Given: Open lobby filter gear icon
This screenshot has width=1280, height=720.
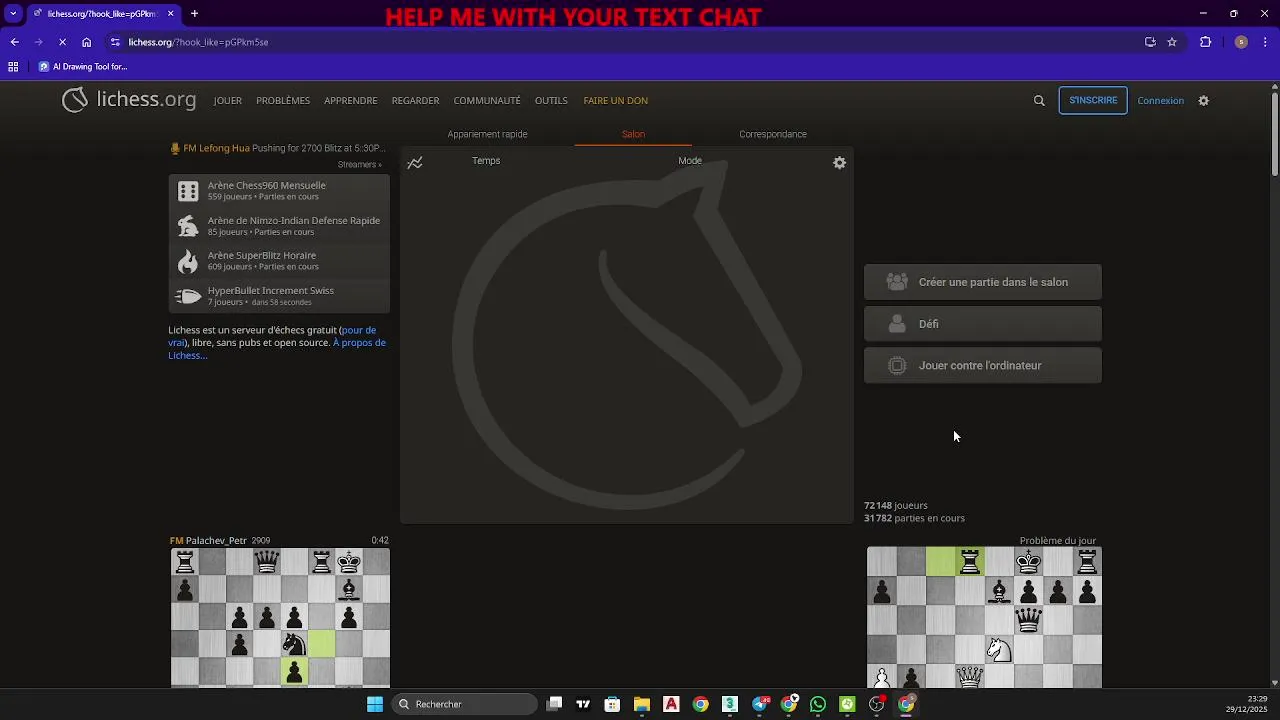Looking at the screenshot, I should (x=840, y=163).
